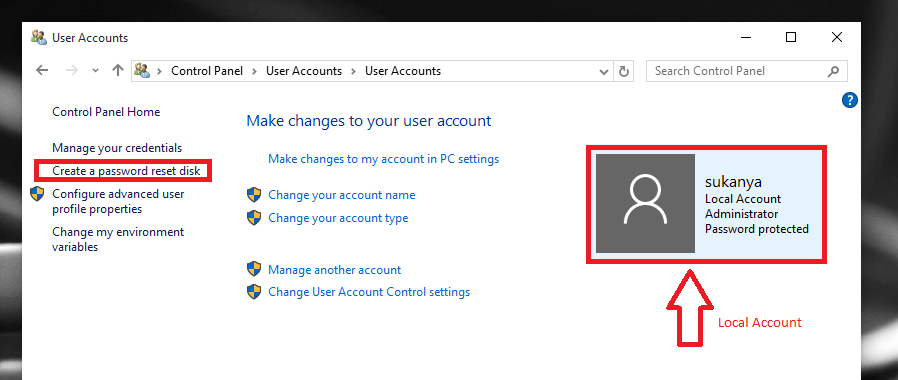Open Change User Account Control settings
This screenshot has height=380, width=898.
369,292
